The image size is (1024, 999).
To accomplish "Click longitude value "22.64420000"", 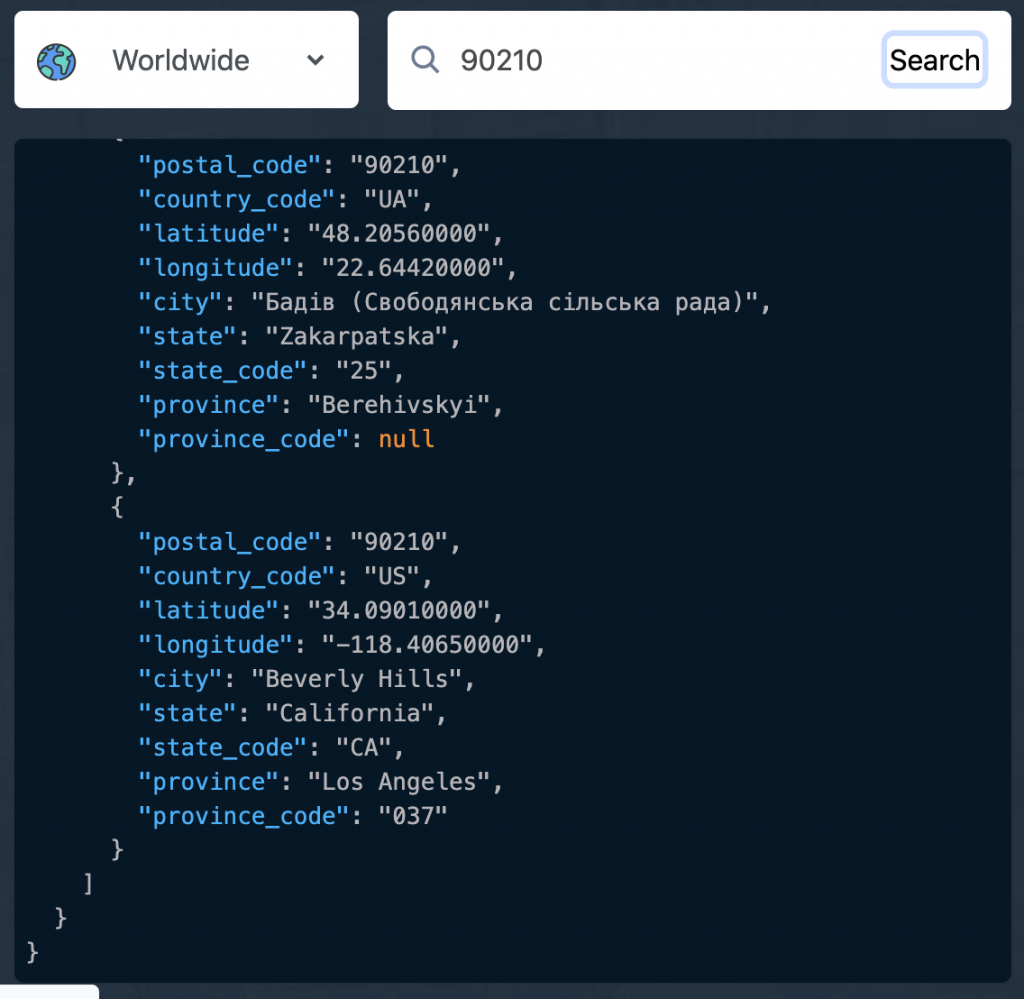I will click(413, 267).
